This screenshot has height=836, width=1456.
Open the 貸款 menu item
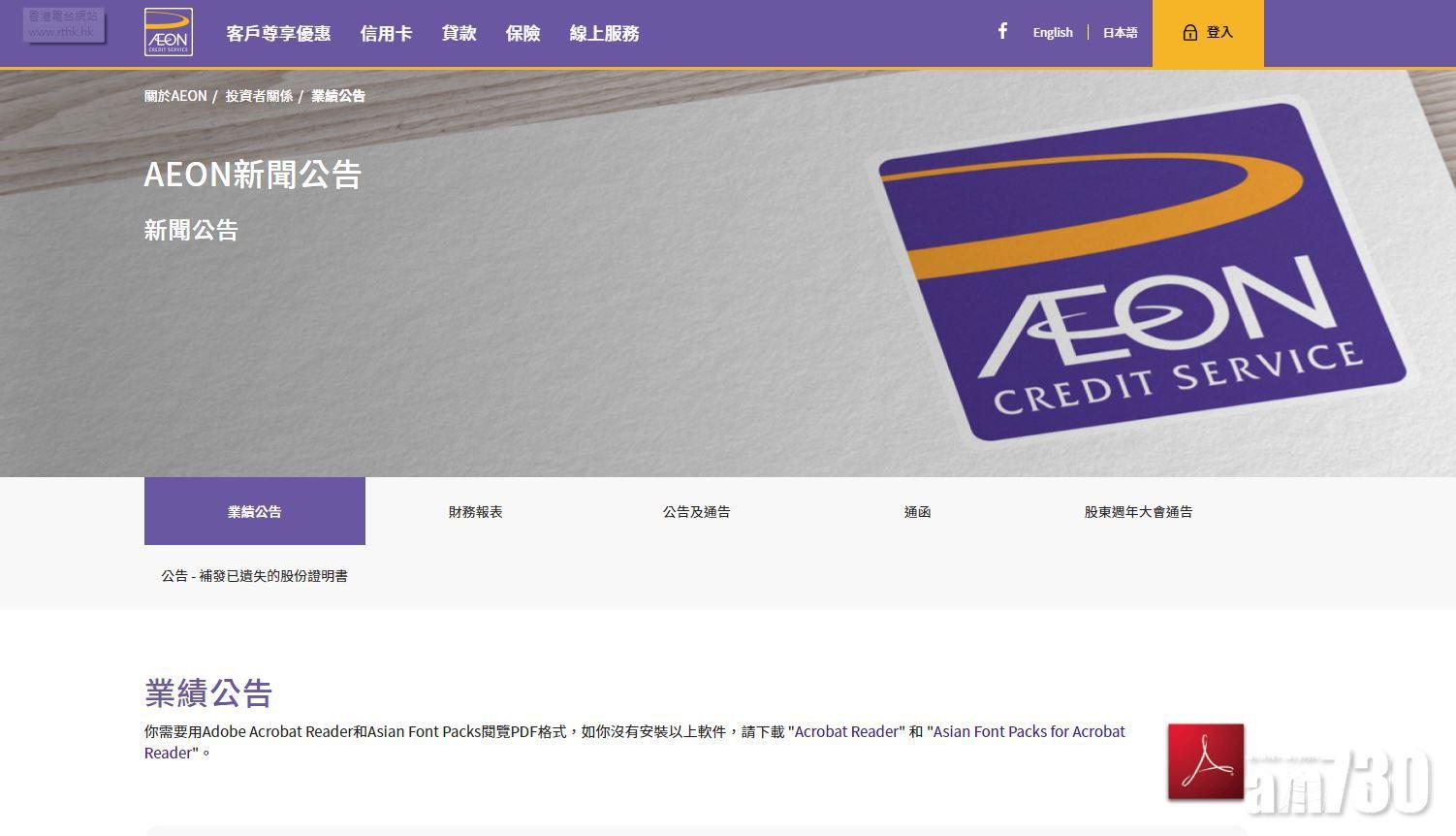pos(459,33)
